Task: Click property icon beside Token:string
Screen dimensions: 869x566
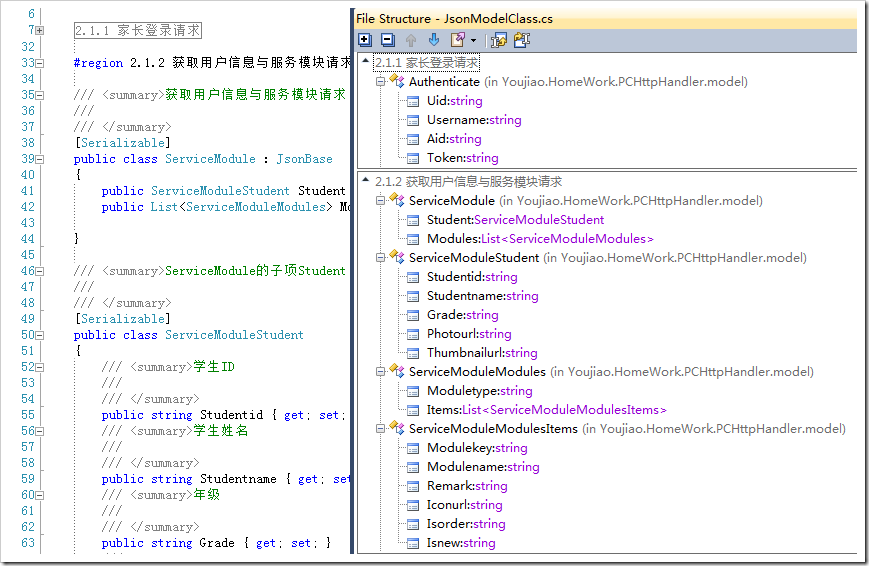Action: click(x=413, y=158)
